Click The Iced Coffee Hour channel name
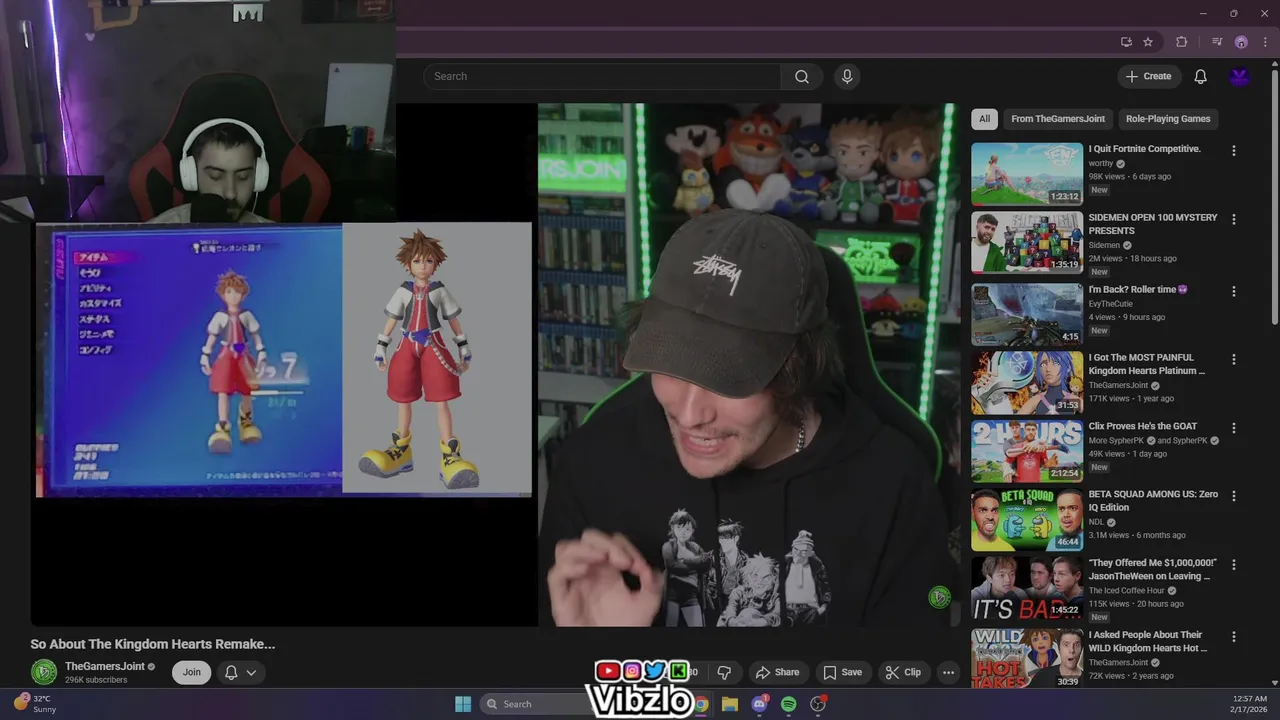 [x=1126, y=591]
